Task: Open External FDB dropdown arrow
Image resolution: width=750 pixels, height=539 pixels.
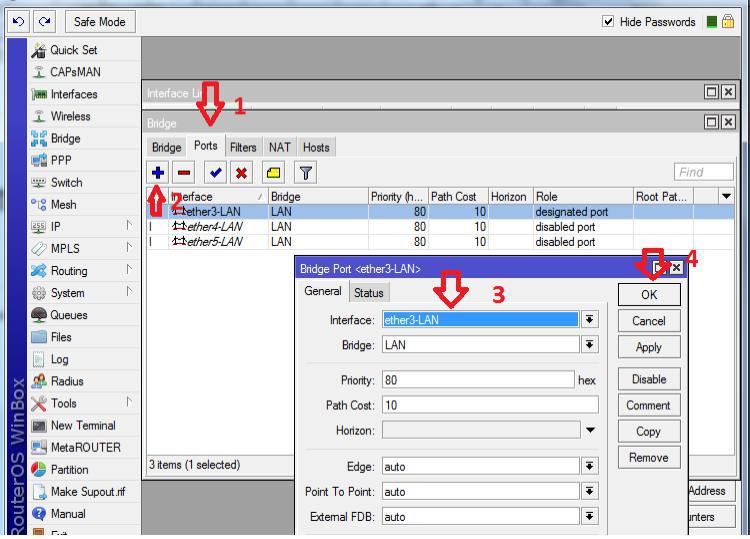Action: point(590,517)
